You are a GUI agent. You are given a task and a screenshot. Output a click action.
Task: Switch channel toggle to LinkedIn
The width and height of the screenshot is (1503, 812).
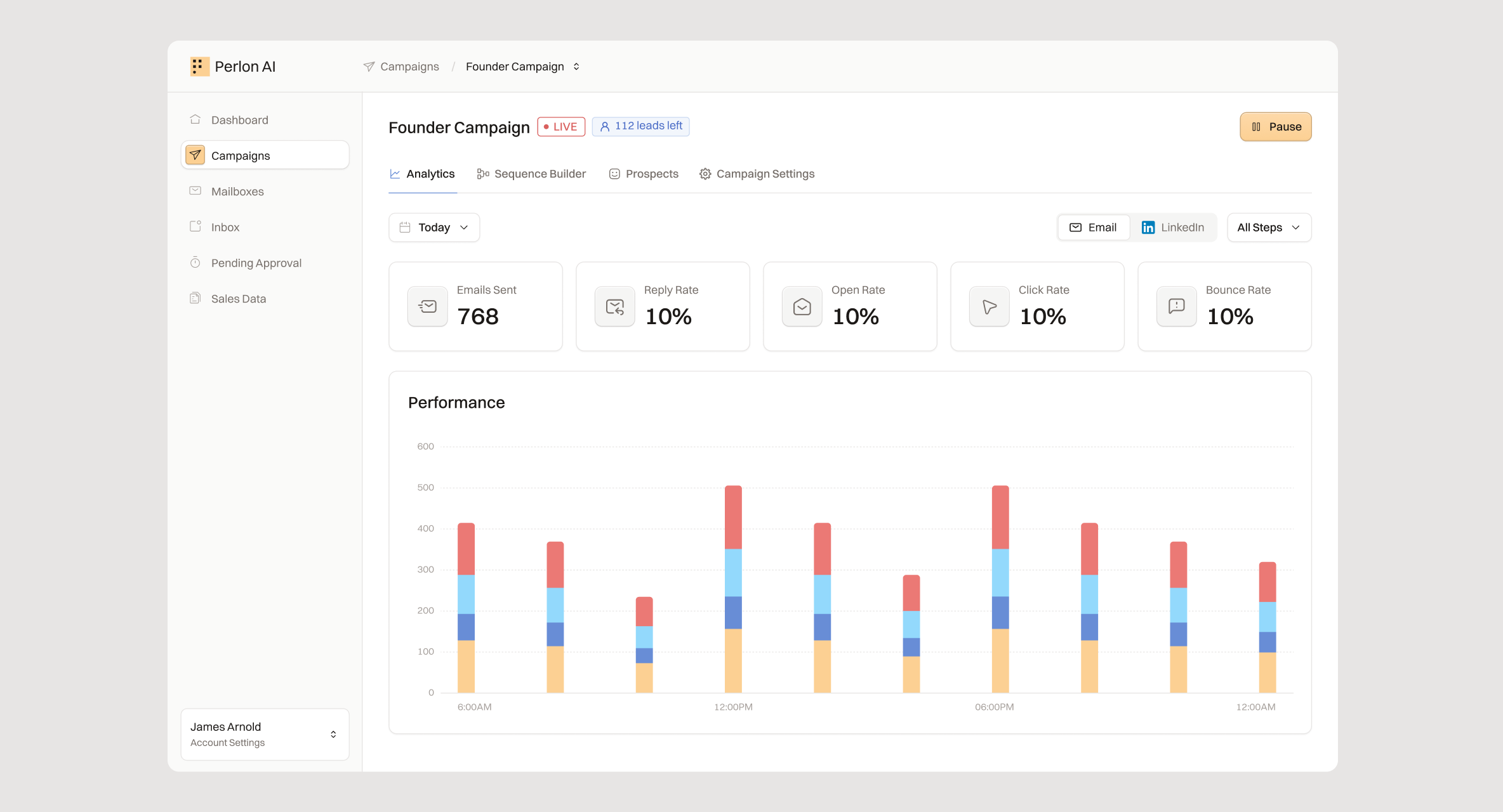point(1173,227)
